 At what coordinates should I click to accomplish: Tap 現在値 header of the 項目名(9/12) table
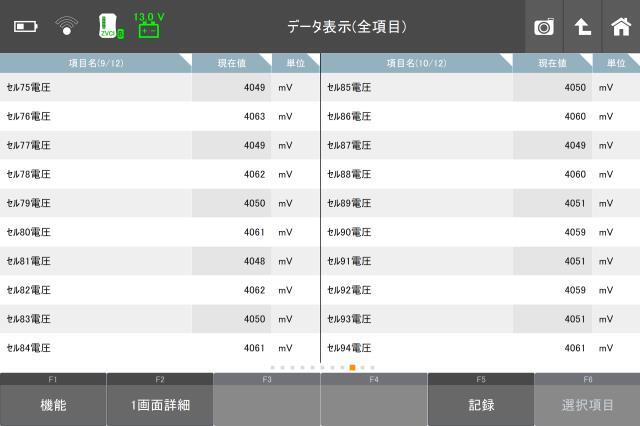232,63
